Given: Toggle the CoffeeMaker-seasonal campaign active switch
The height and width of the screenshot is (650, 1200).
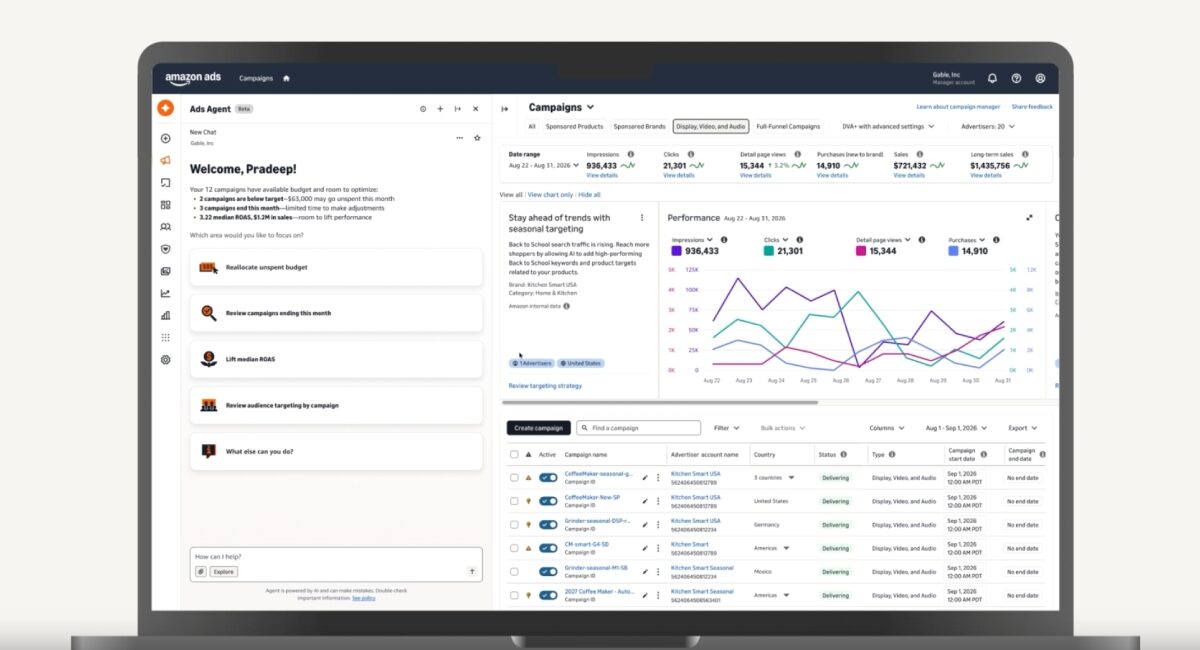Looking at the screenshot, I should (548, 478).
